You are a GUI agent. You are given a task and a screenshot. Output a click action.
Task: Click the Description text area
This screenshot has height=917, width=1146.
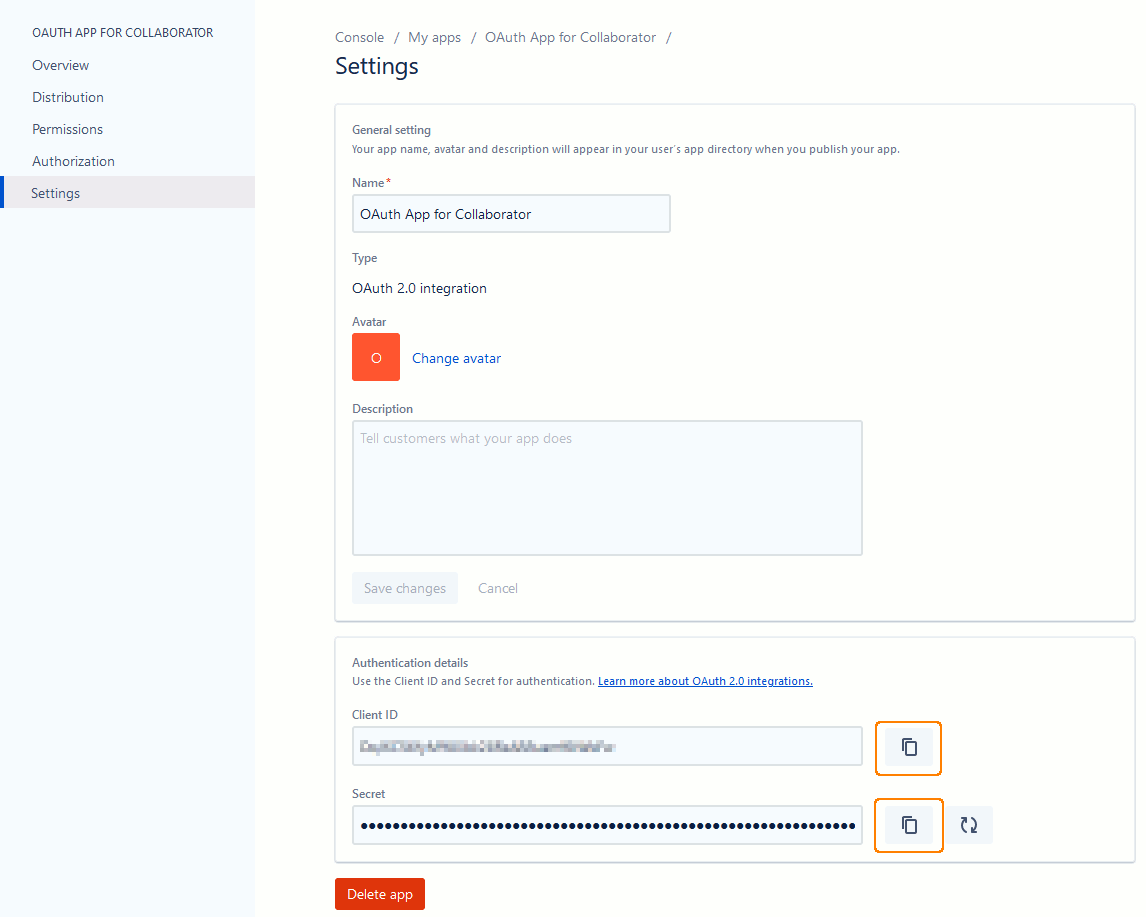pos(607,487)
